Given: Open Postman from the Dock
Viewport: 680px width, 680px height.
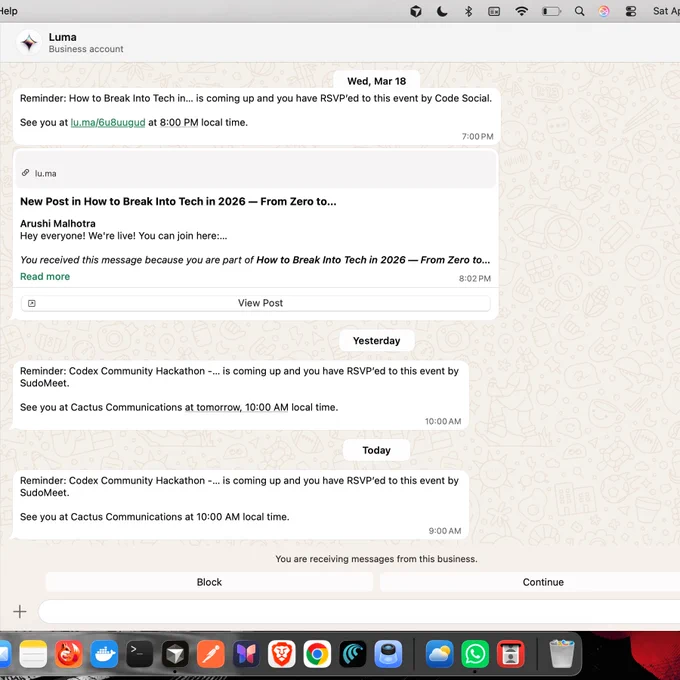Looking at the screenshot, I should [x=211, y=654].
